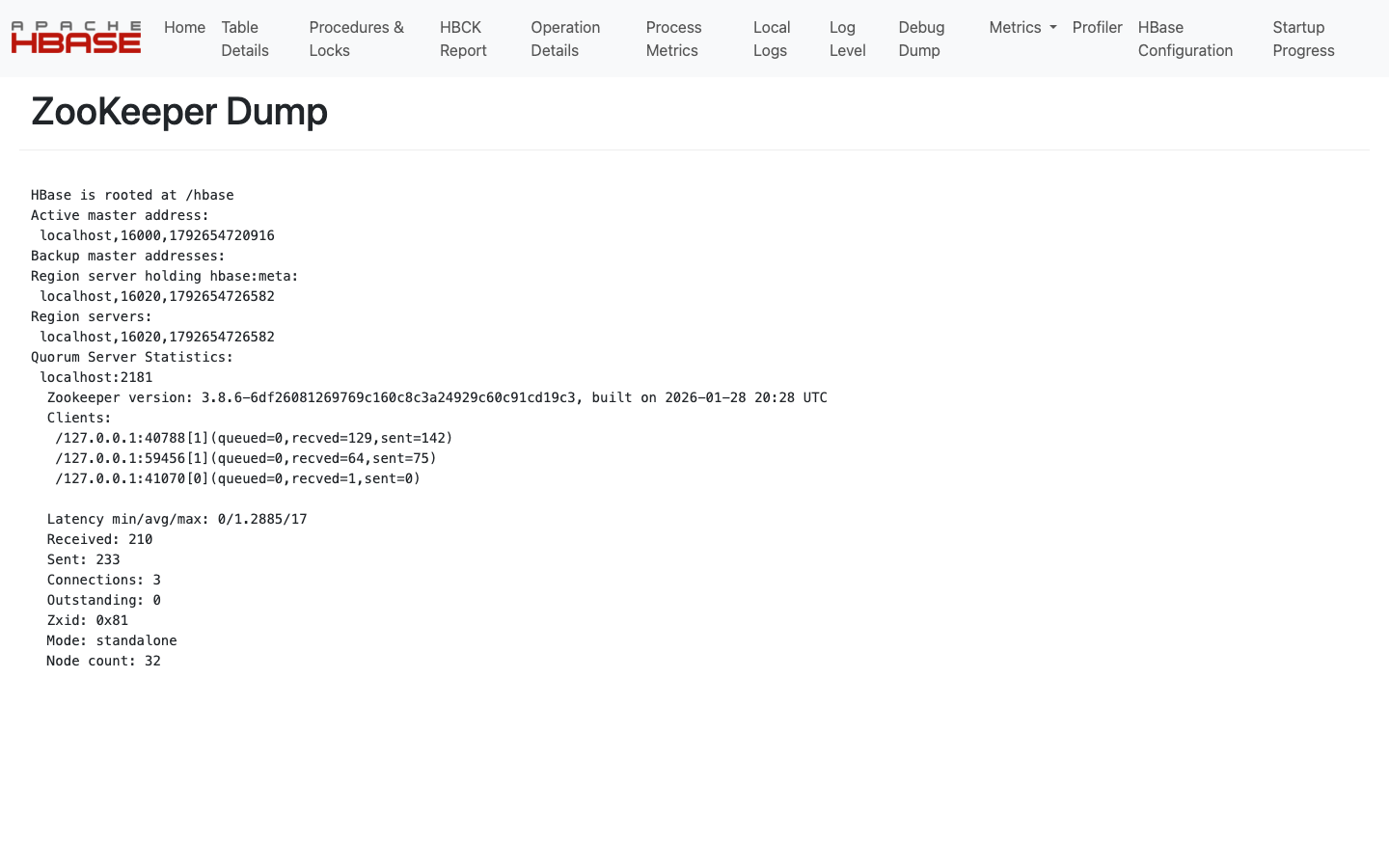The width and height of the screenshot is (1389, 868).
Task: Select text 'HBase is rooted at /hbase'
Action: [x=132, y=195]
